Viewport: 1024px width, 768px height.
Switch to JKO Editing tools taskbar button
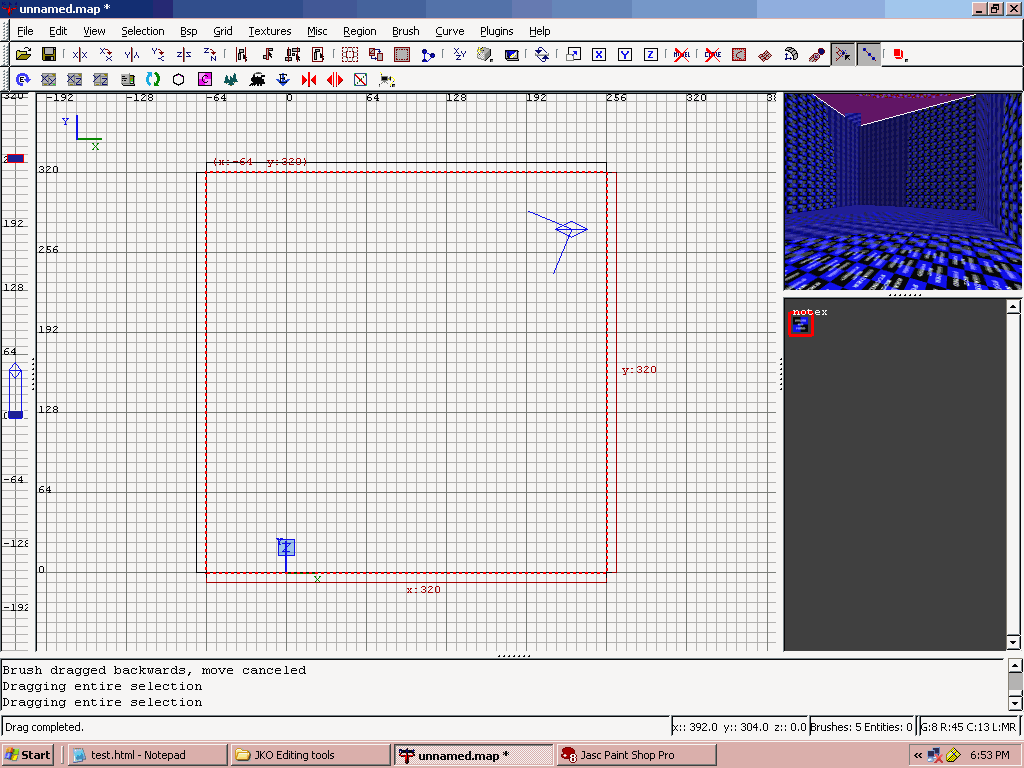coord(311,755)
